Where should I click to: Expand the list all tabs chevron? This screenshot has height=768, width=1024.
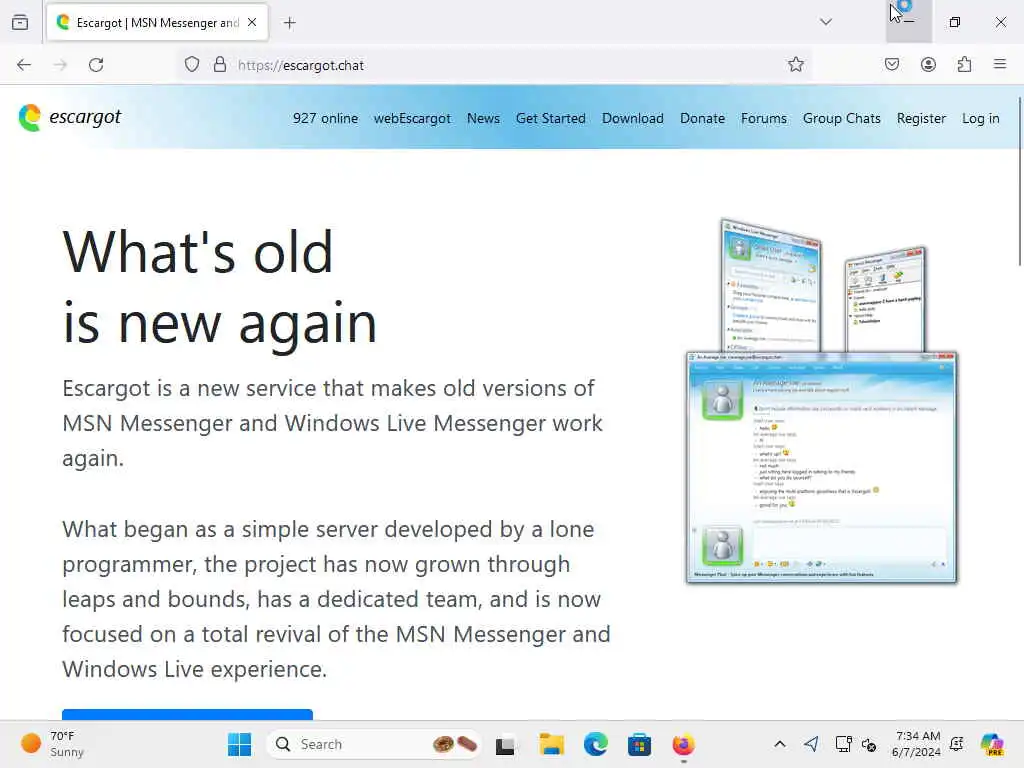coord(826,22)
